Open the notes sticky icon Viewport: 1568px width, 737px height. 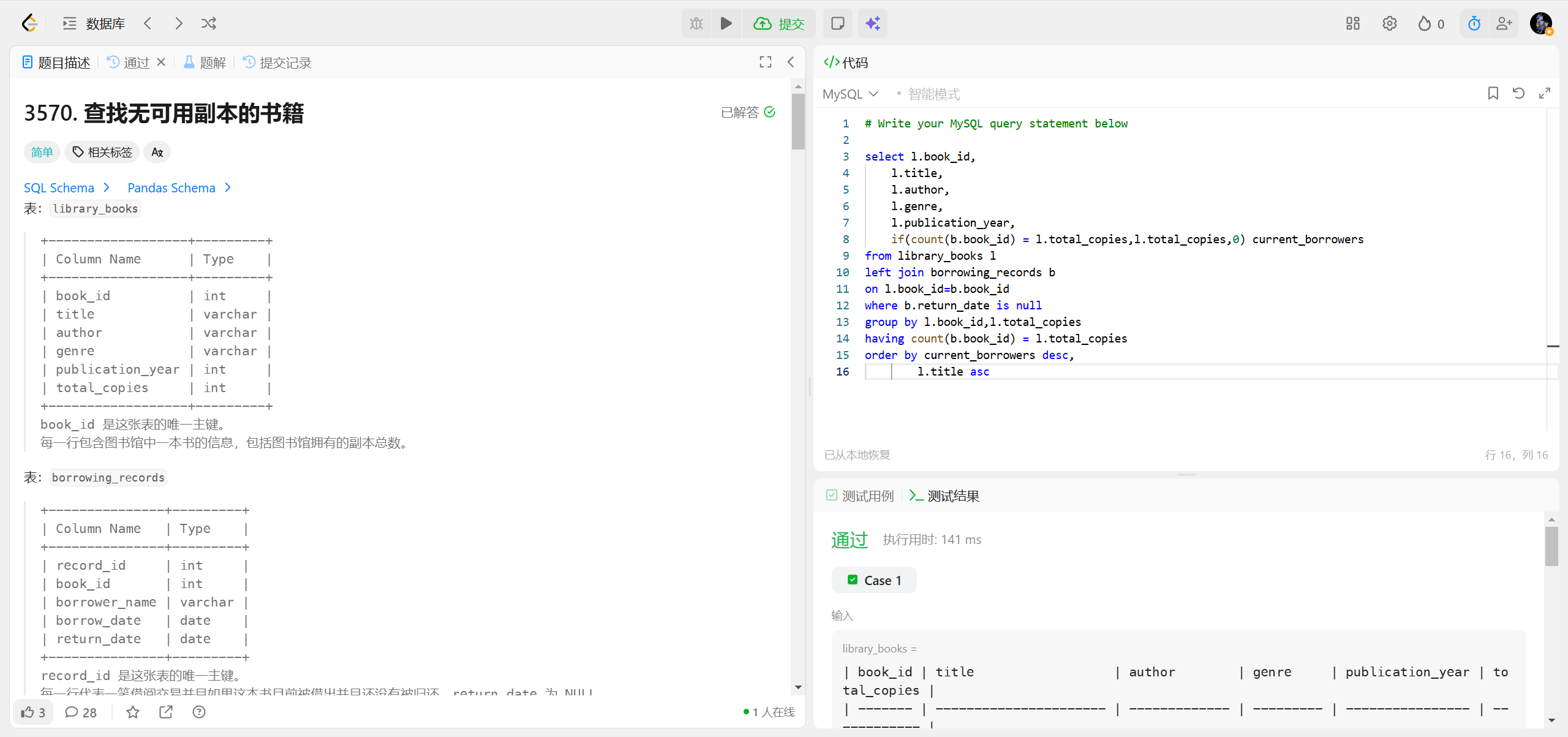(837, 23)
